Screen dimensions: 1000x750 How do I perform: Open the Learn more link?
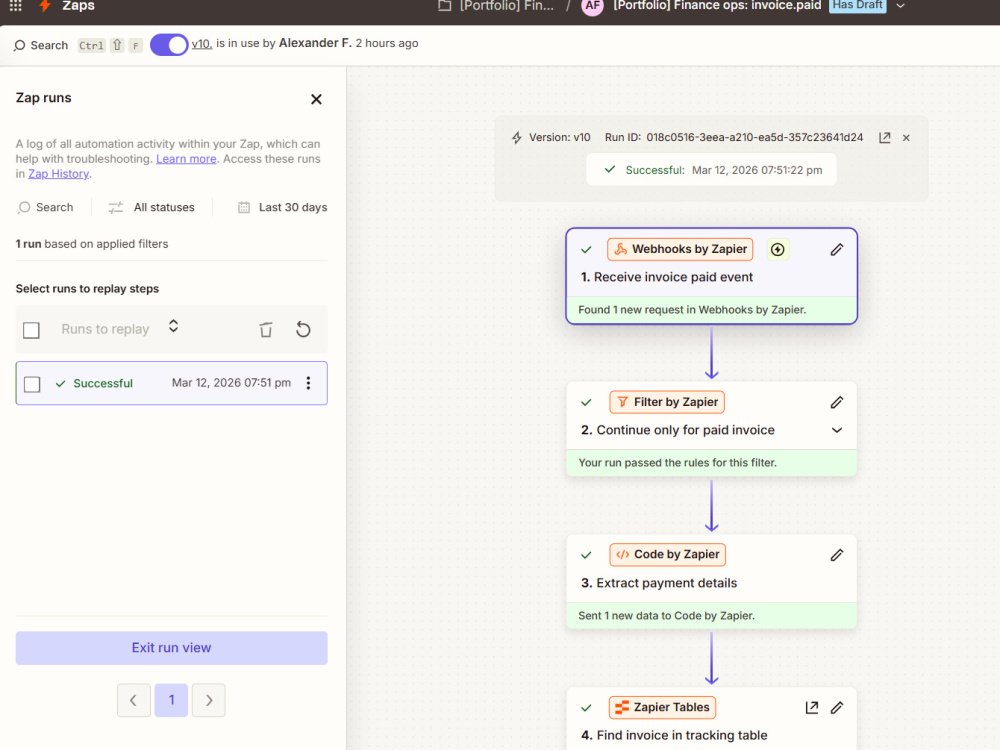click(x=186, y=159)
